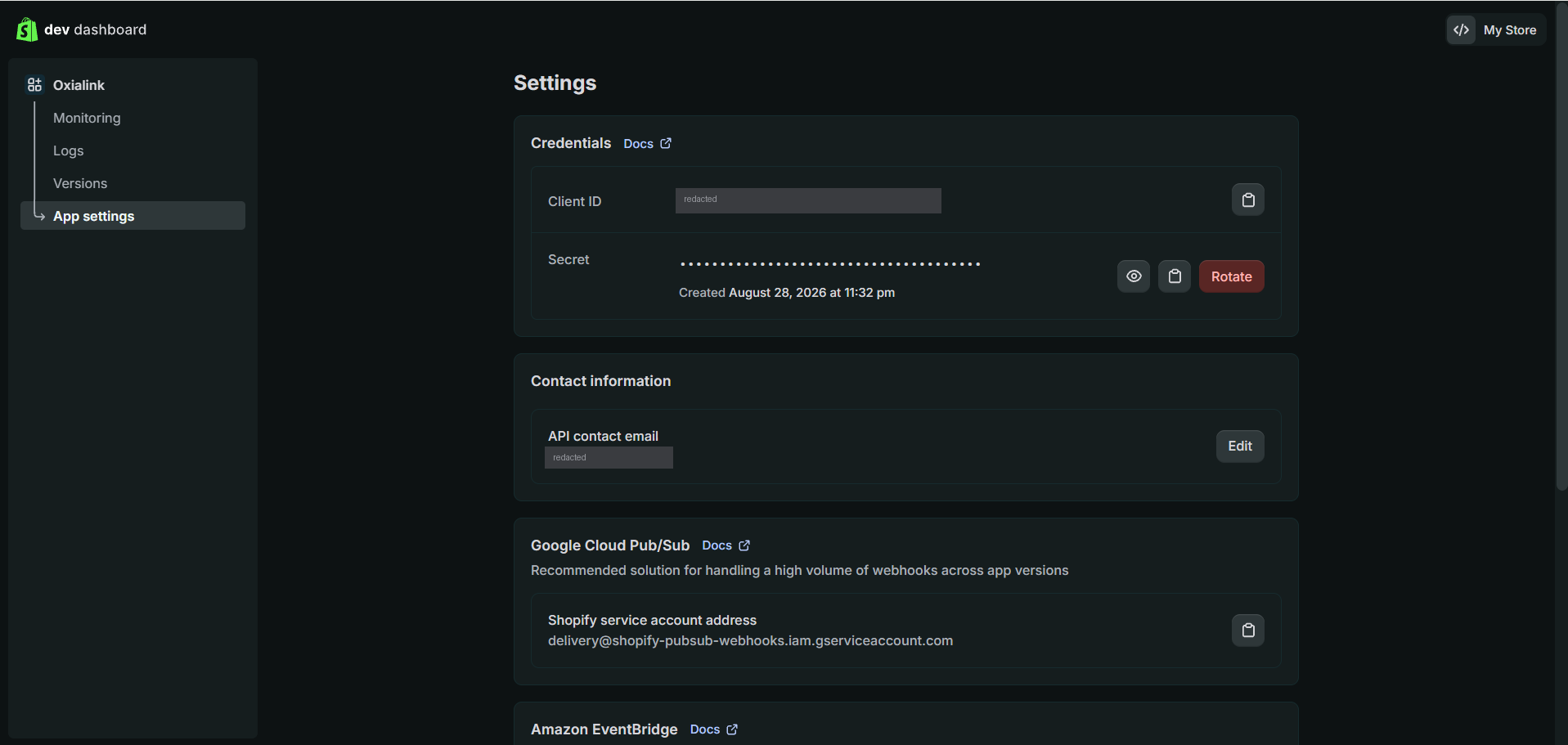
Task: Click the dev dashboard title
Action: point(96,29)
